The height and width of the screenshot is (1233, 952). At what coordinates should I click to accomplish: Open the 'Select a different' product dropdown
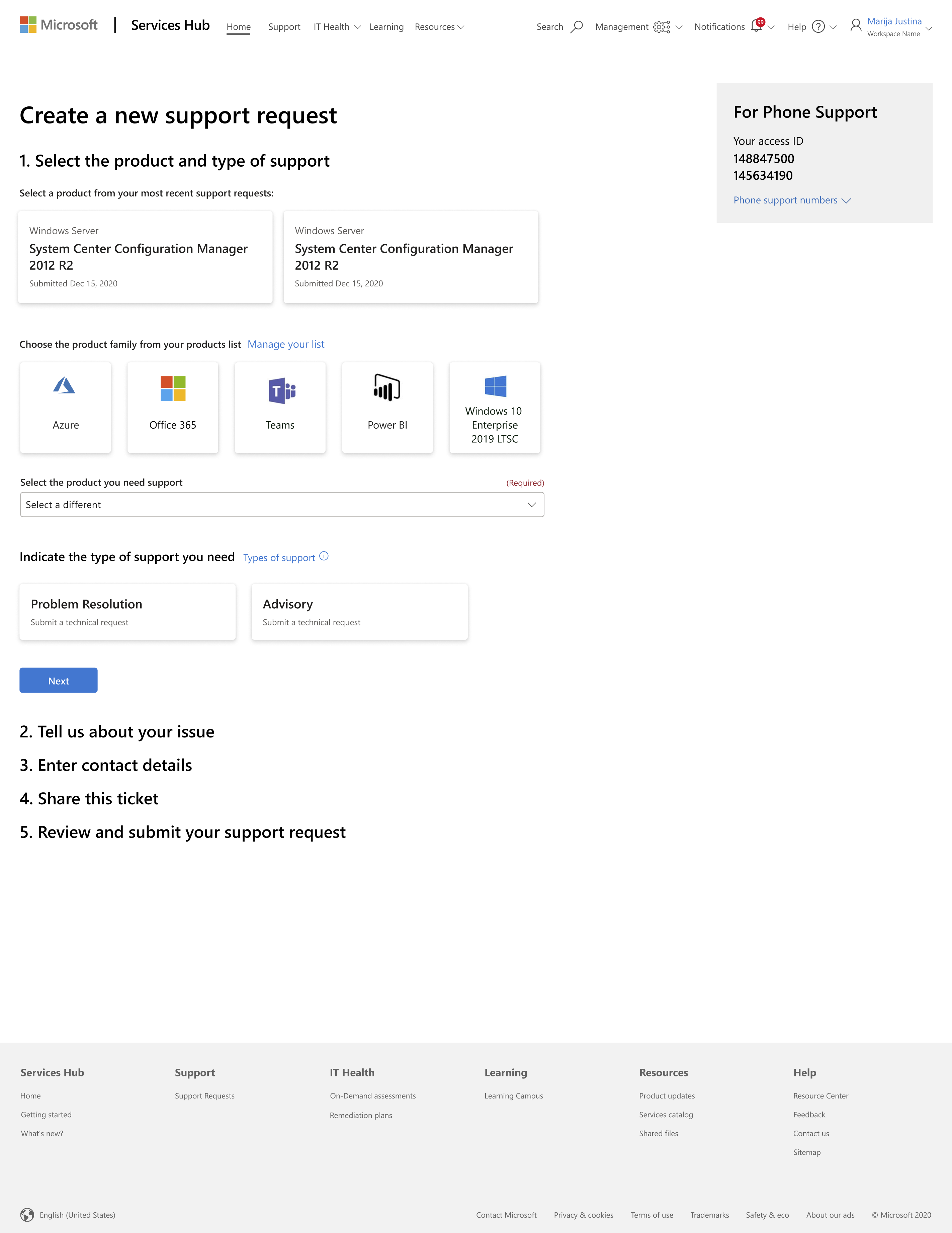(x=282, y=505)
